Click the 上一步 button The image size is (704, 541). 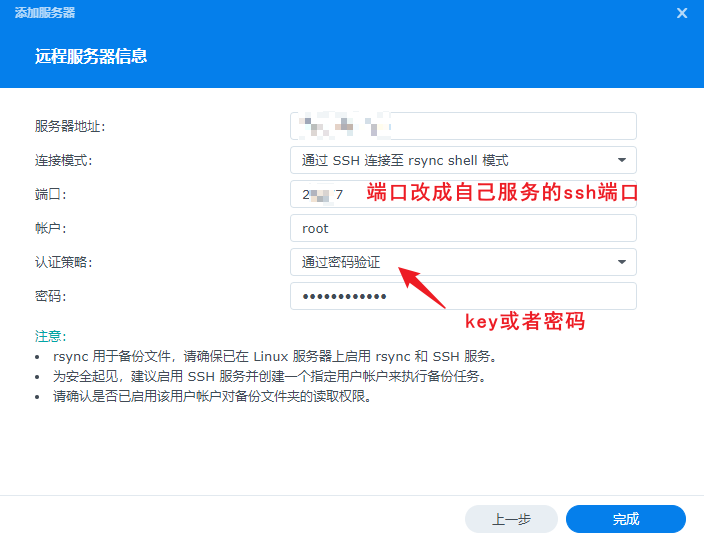click(511, 519)
